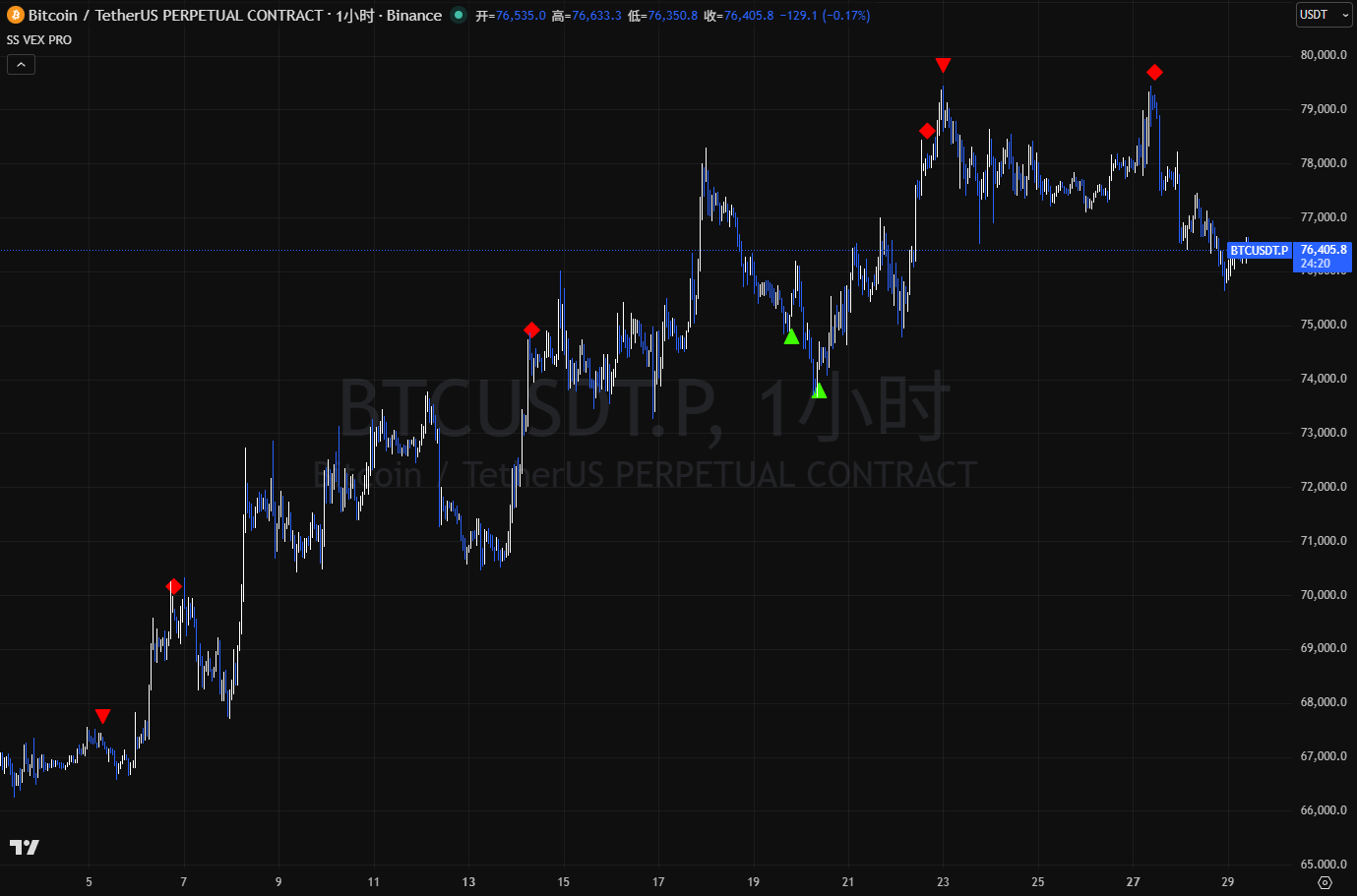Viewport: 1357px width, 896px height.
Task: Select the SS VEX PRO indicator label
Action: (x=39, y=40)
